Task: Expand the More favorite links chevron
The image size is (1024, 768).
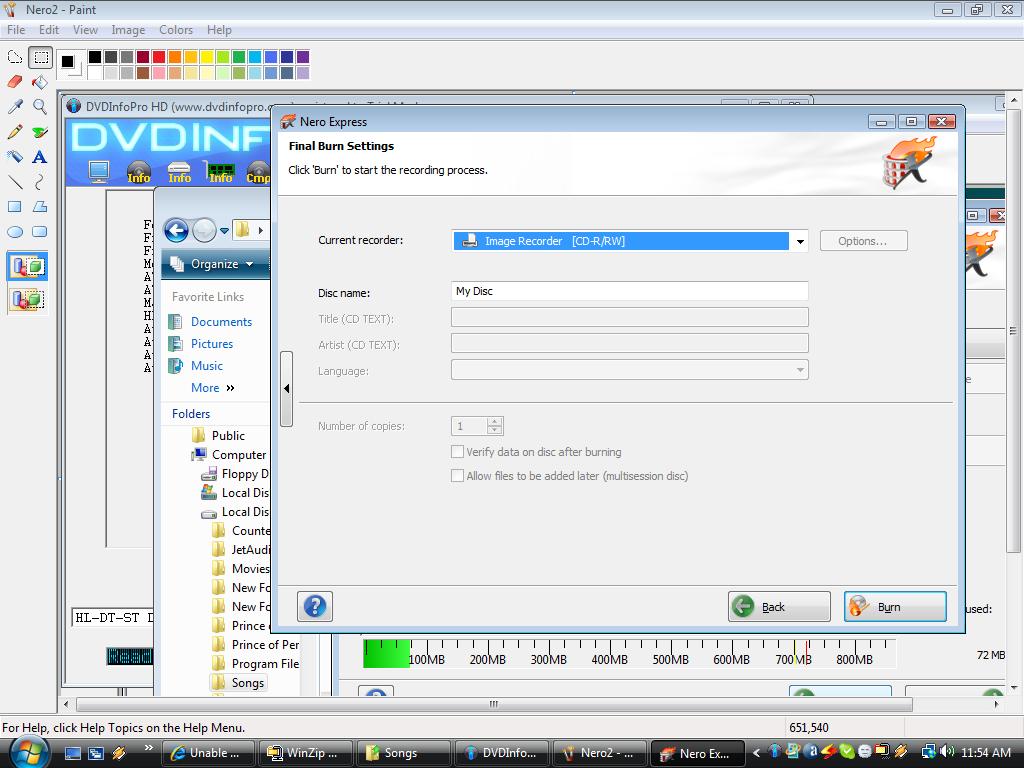Action: [x=230, y=388]
